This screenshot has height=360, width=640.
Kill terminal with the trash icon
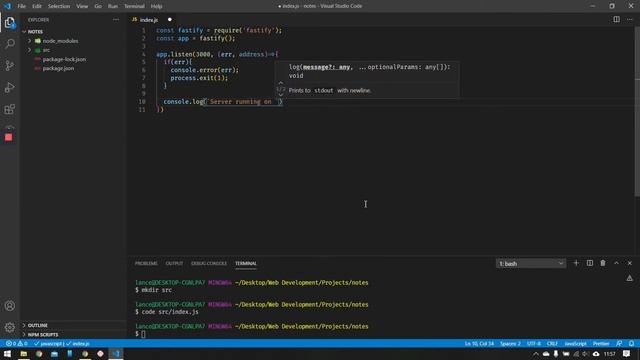pyautogui.click(x=603, y=263)
